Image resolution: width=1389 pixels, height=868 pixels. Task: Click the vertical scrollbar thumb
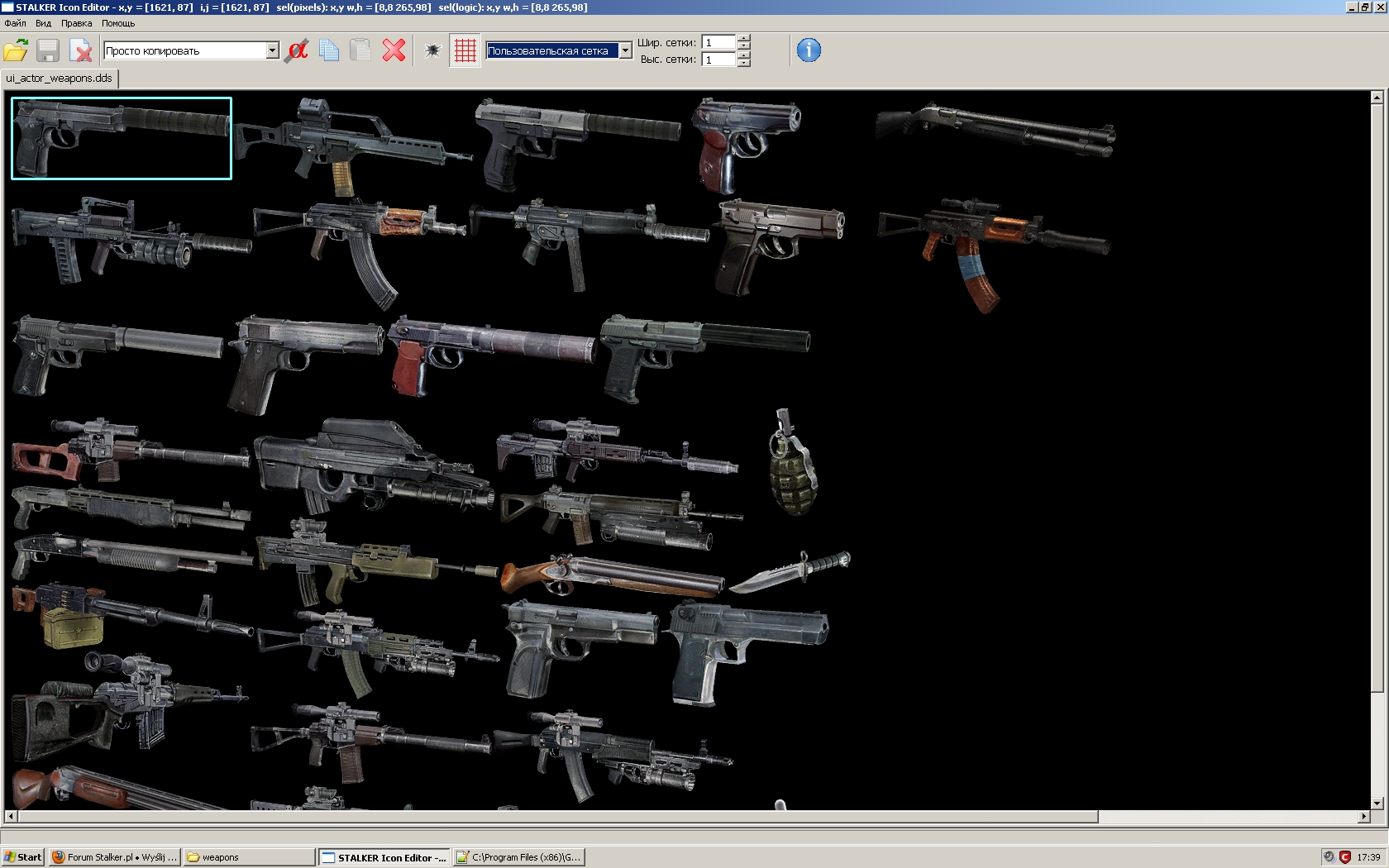coord(1377,398)
